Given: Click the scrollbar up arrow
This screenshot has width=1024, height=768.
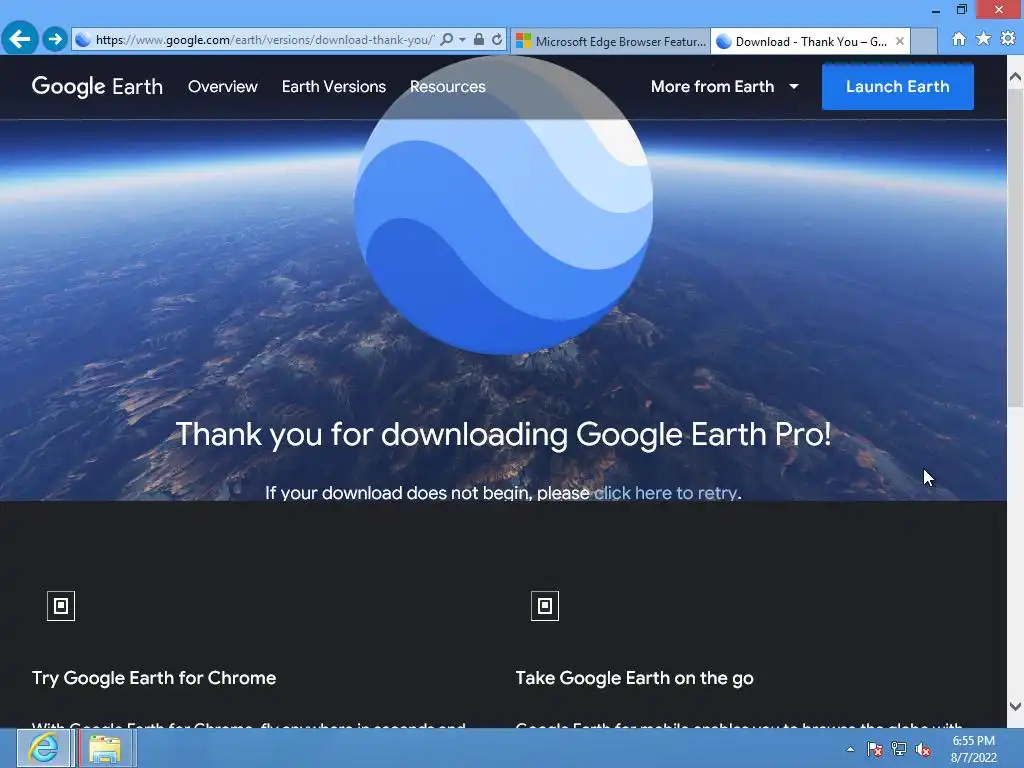Looking at the screenshot, I should (1016, 77).
